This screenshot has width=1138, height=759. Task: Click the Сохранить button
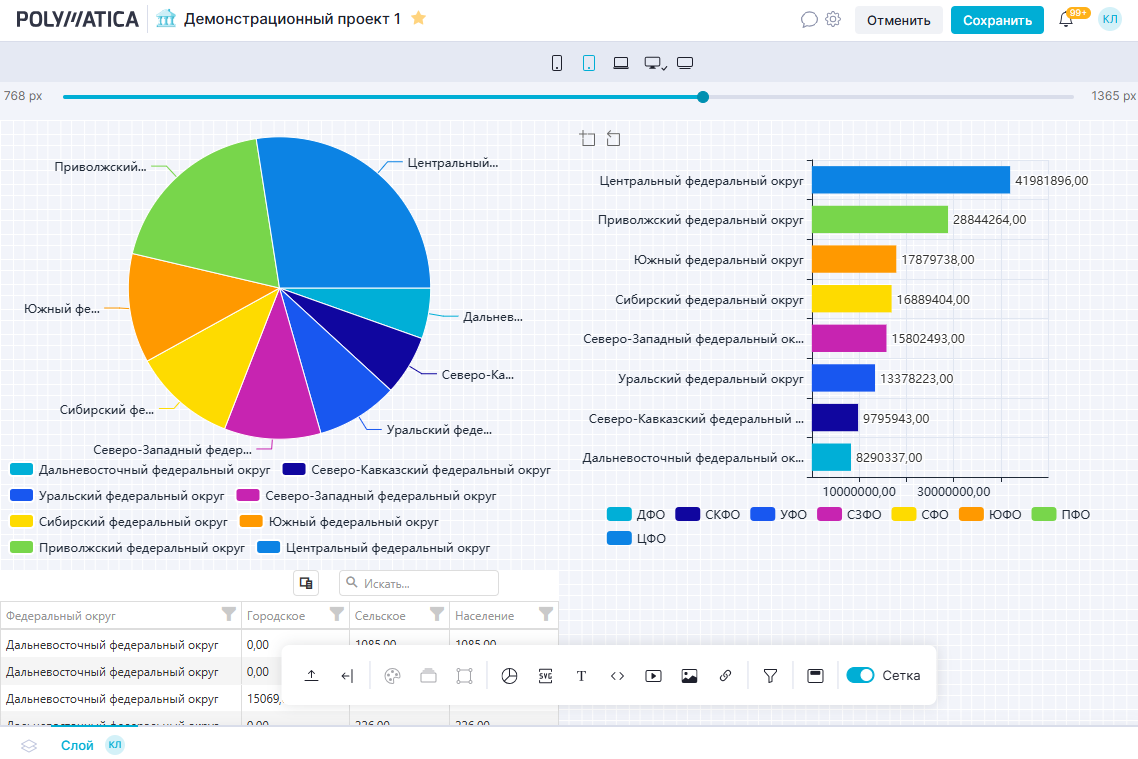coord(996,20)
